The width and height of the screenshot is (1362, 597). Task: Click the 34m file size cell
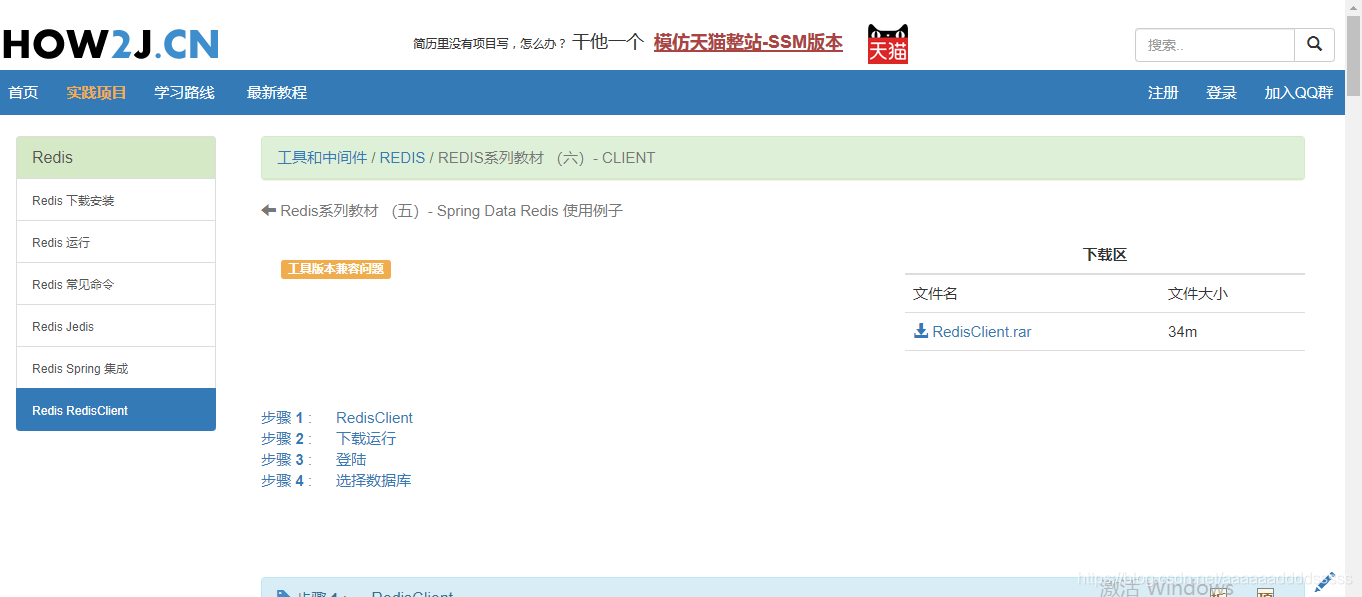pyautogui.click(x=1182, y=331)
